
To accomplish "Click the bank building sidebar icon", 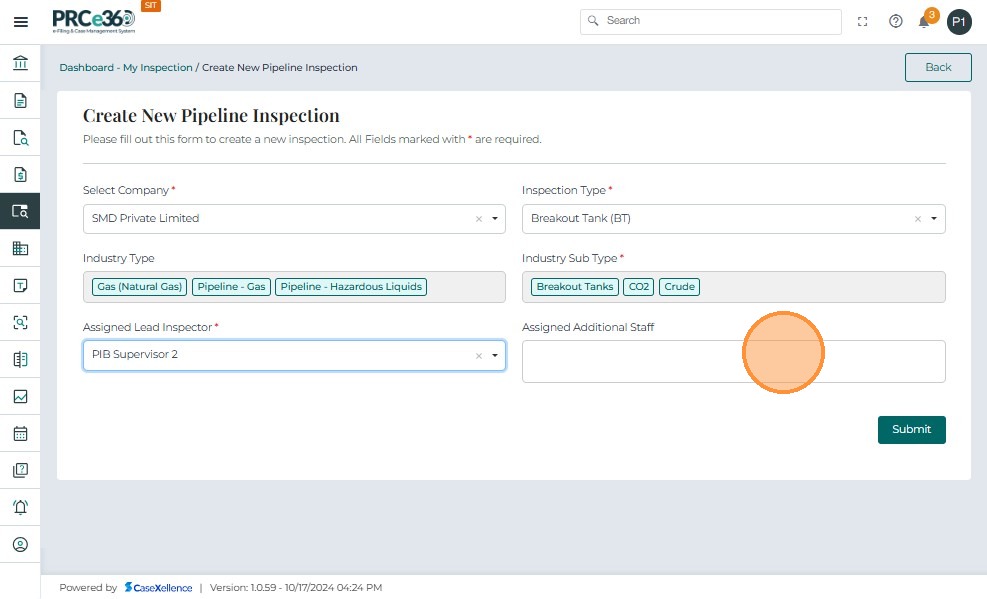I will click(20, 64).
